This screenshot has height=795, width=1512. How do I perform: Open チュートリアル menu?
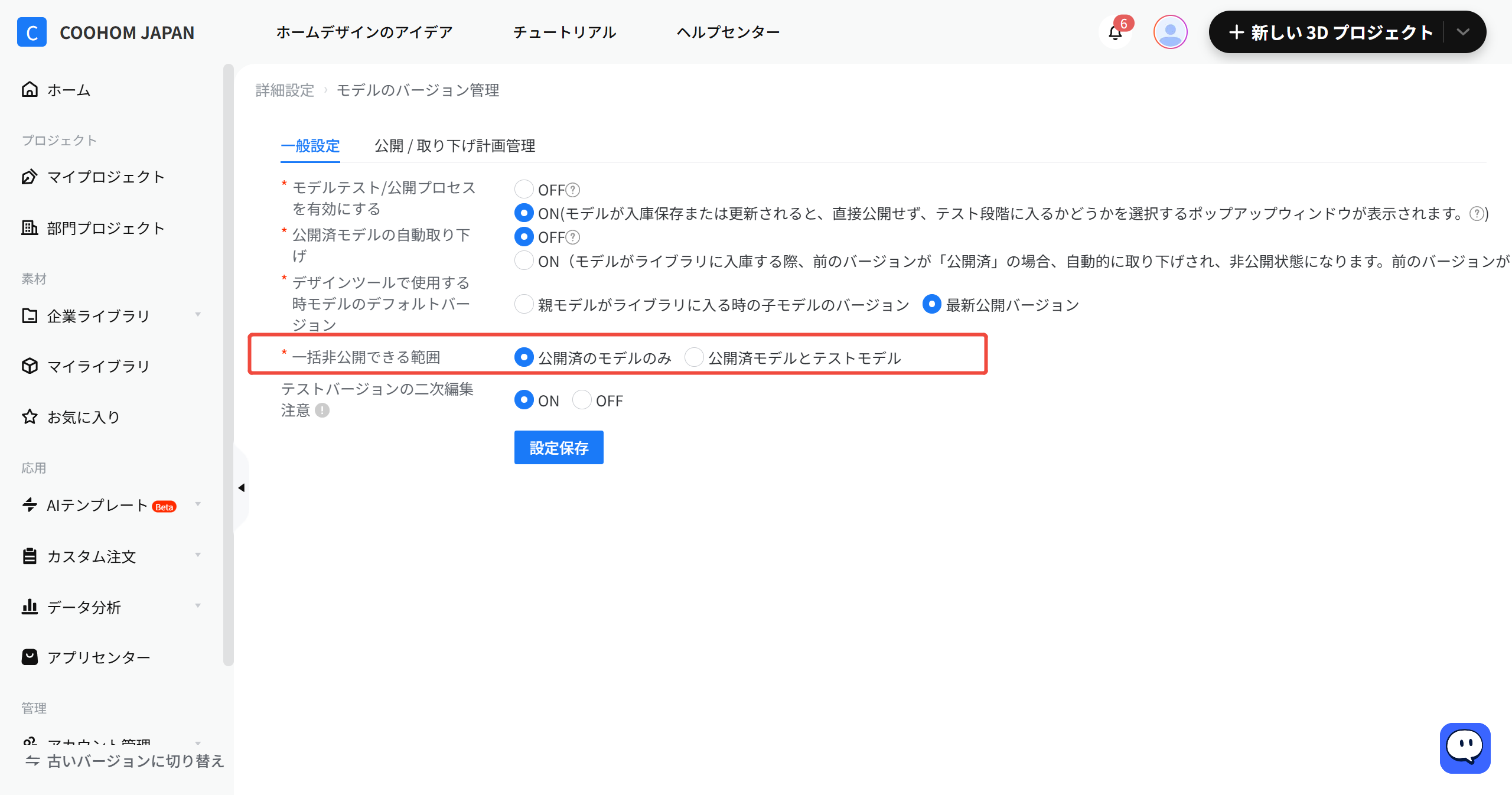click(x=565, y=32)
